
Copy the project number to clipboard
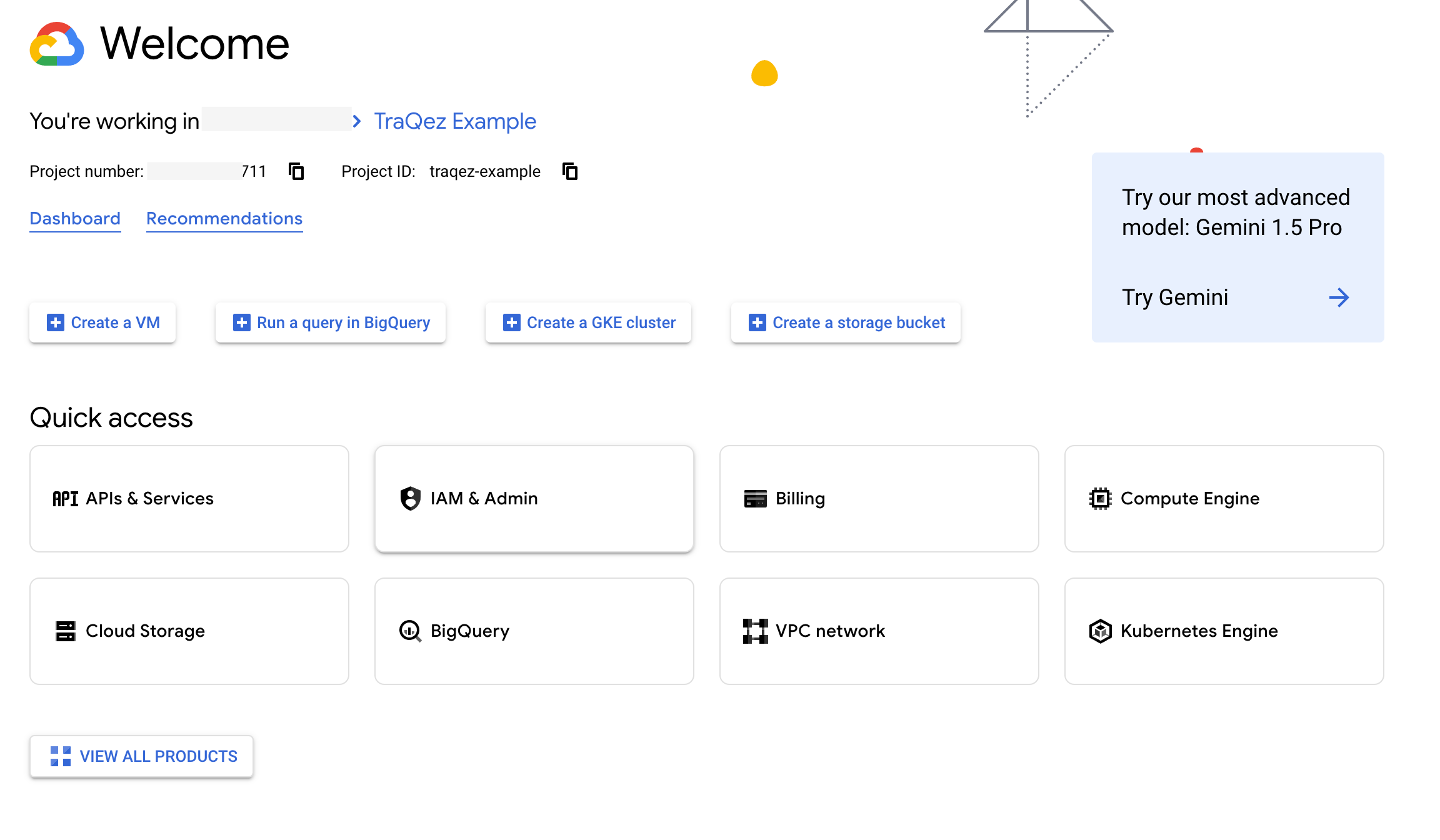pos(296,171)
